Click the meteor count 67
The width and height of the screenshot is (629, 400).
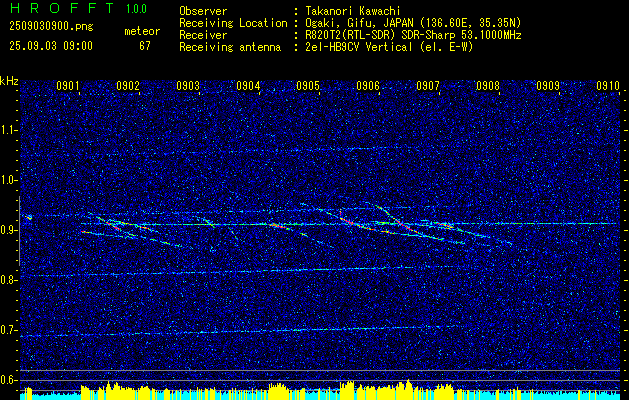[x=145, y=46]
